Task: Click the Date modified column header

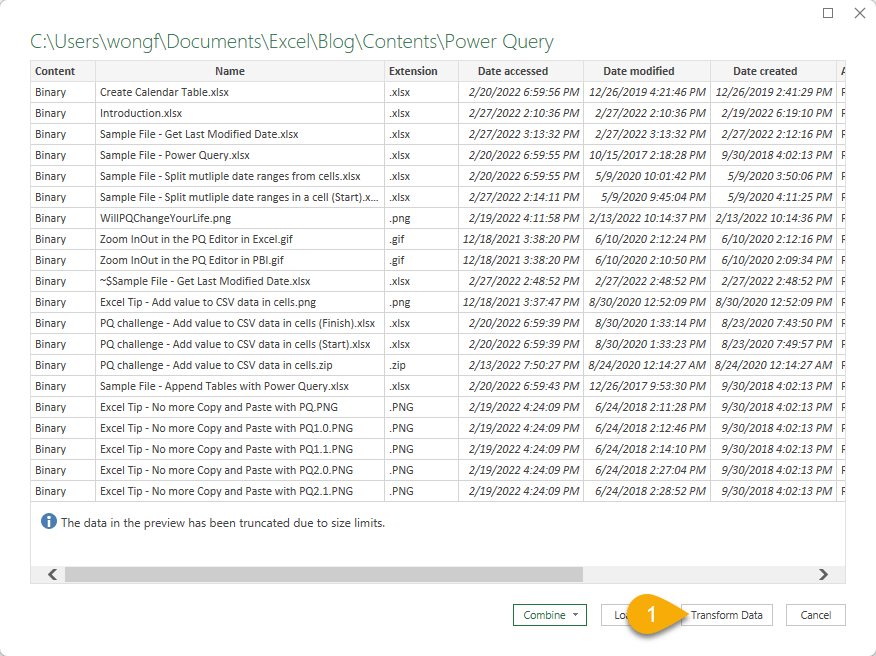Action: coord(638,71)
